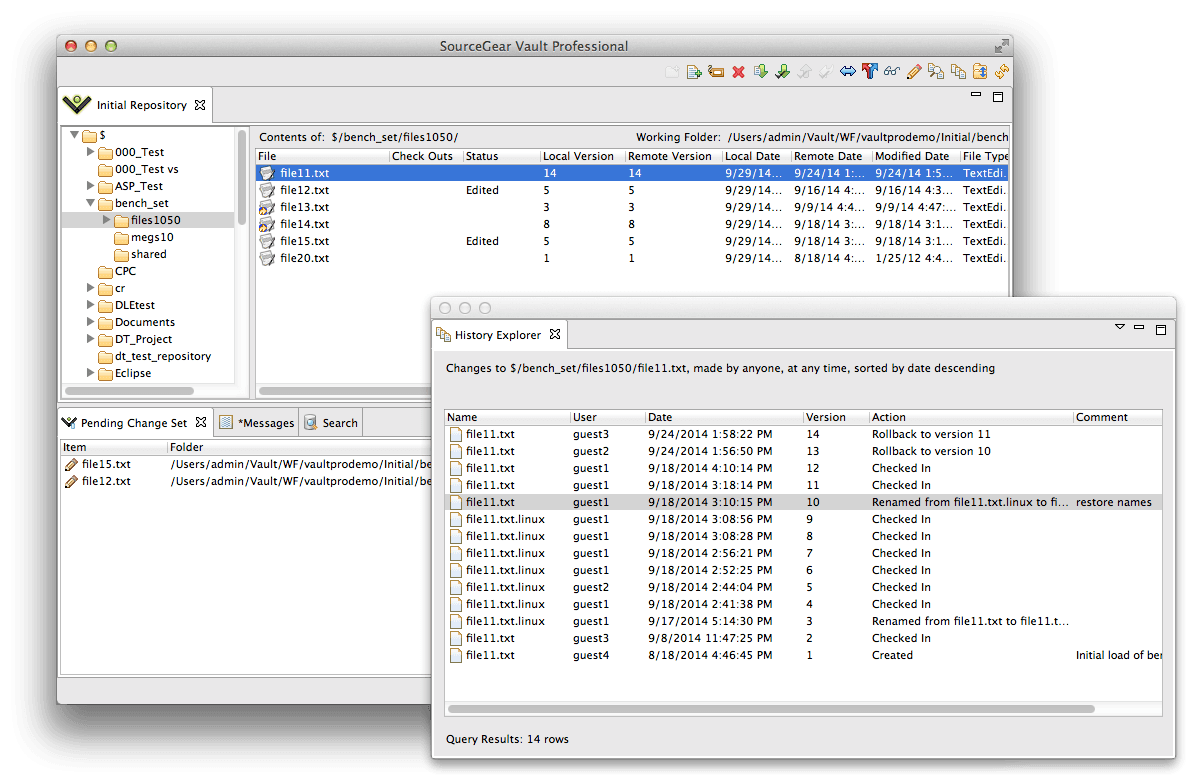The height and width of the screenshot is (783, 1190).
Task: Maximize the History Explorer view
Action: pos(1160,329)
